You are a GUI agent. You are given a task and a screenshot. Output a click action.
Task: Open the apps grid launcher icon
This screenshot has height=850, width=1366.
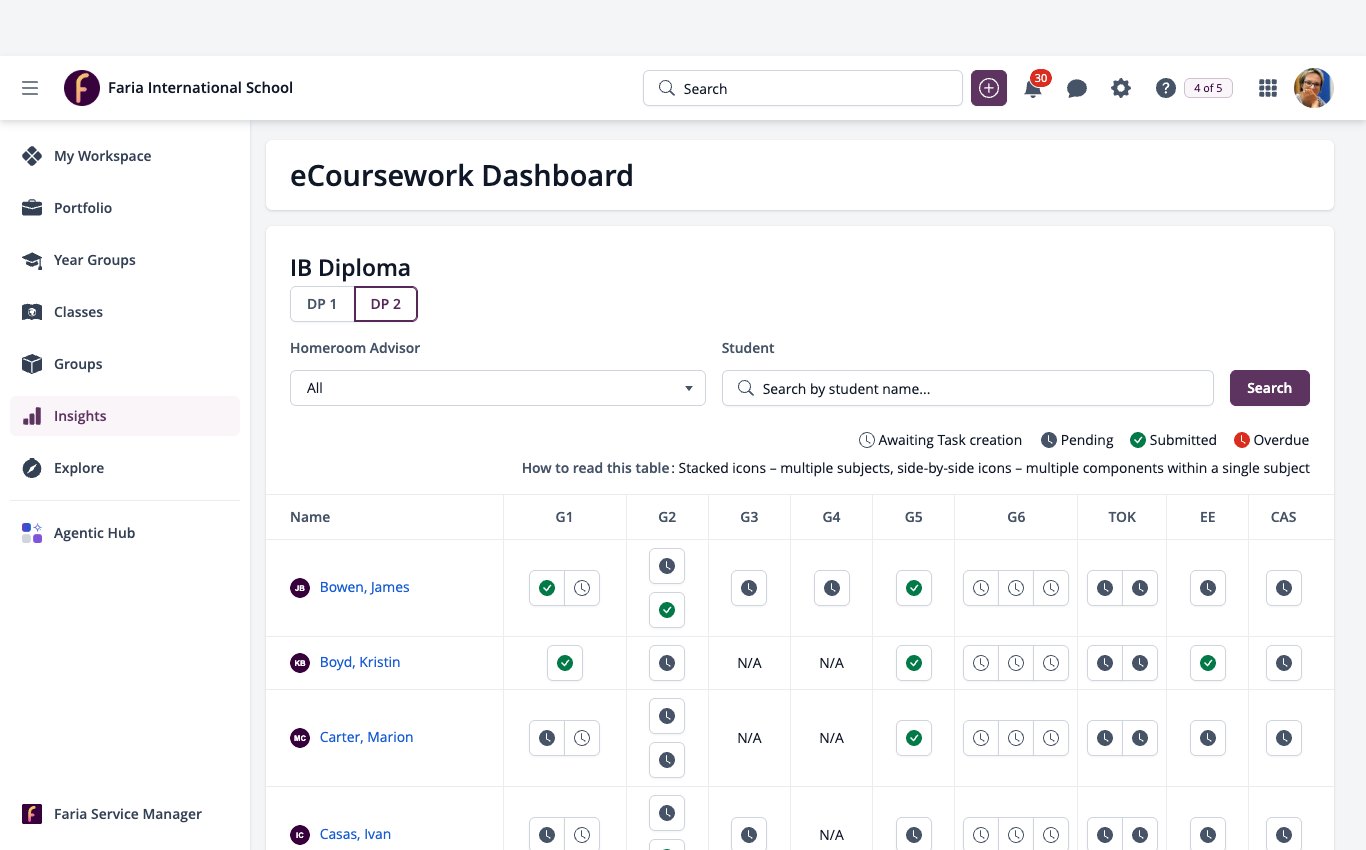[1268, 88]
